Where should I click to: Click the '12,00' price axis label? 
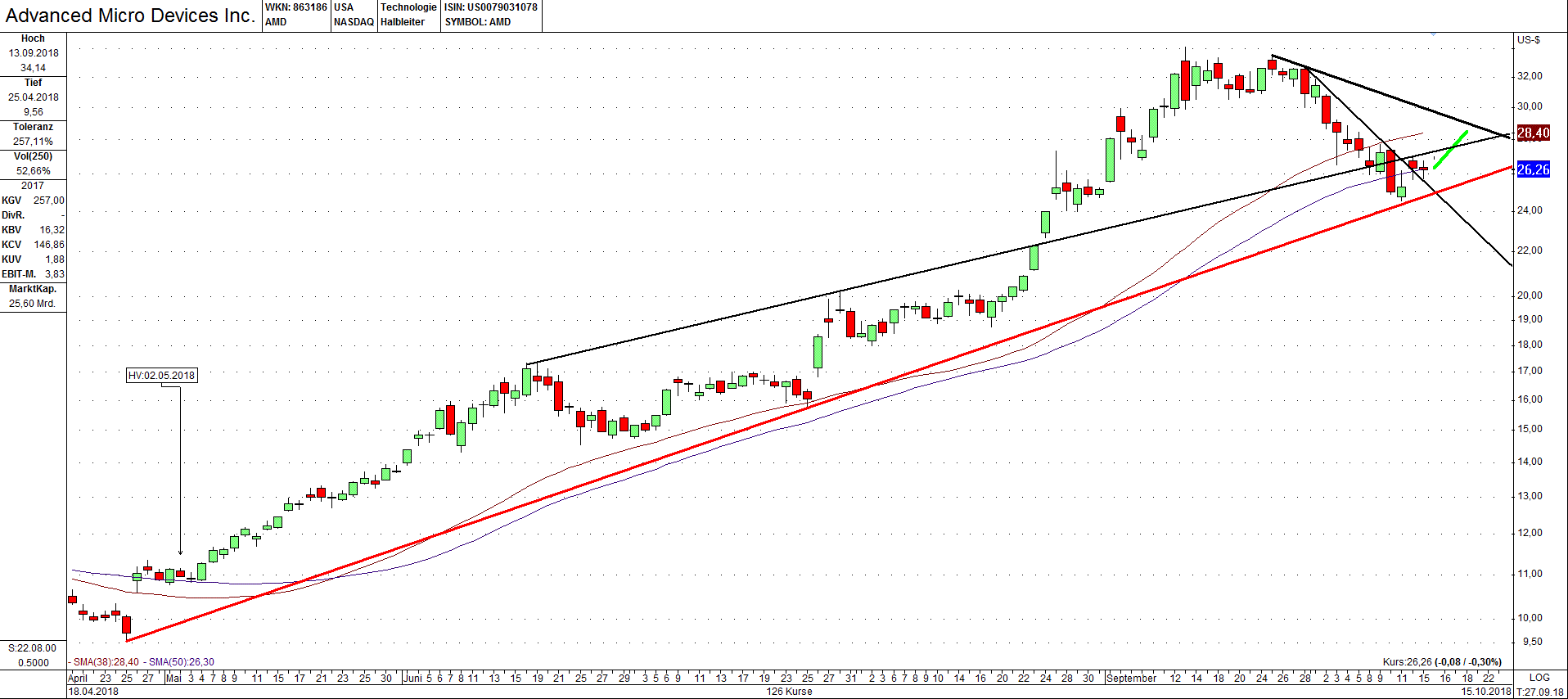tap(1530, 533)
